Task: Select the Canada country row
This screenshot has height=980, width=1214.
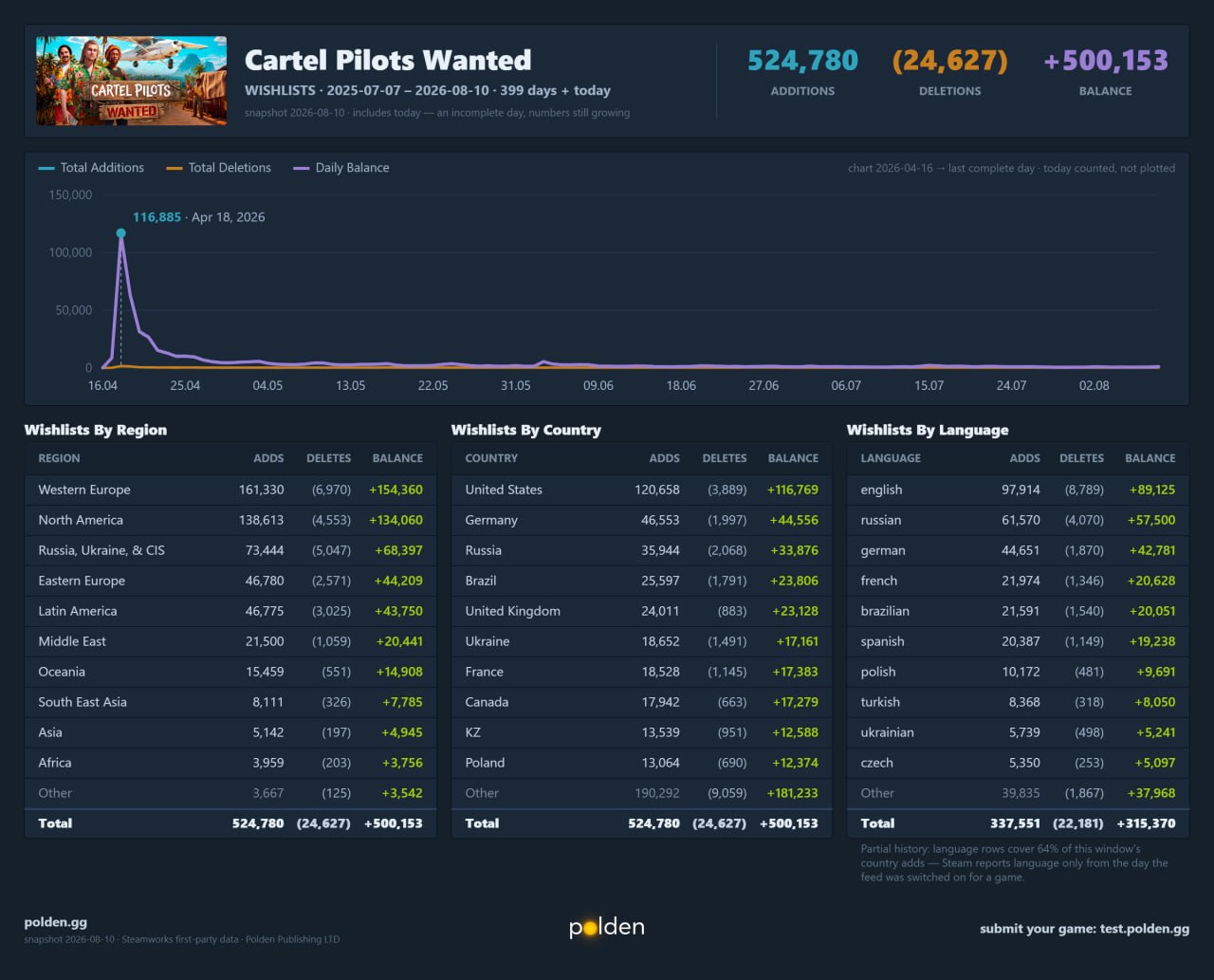Action: click(x=642, y=702)
